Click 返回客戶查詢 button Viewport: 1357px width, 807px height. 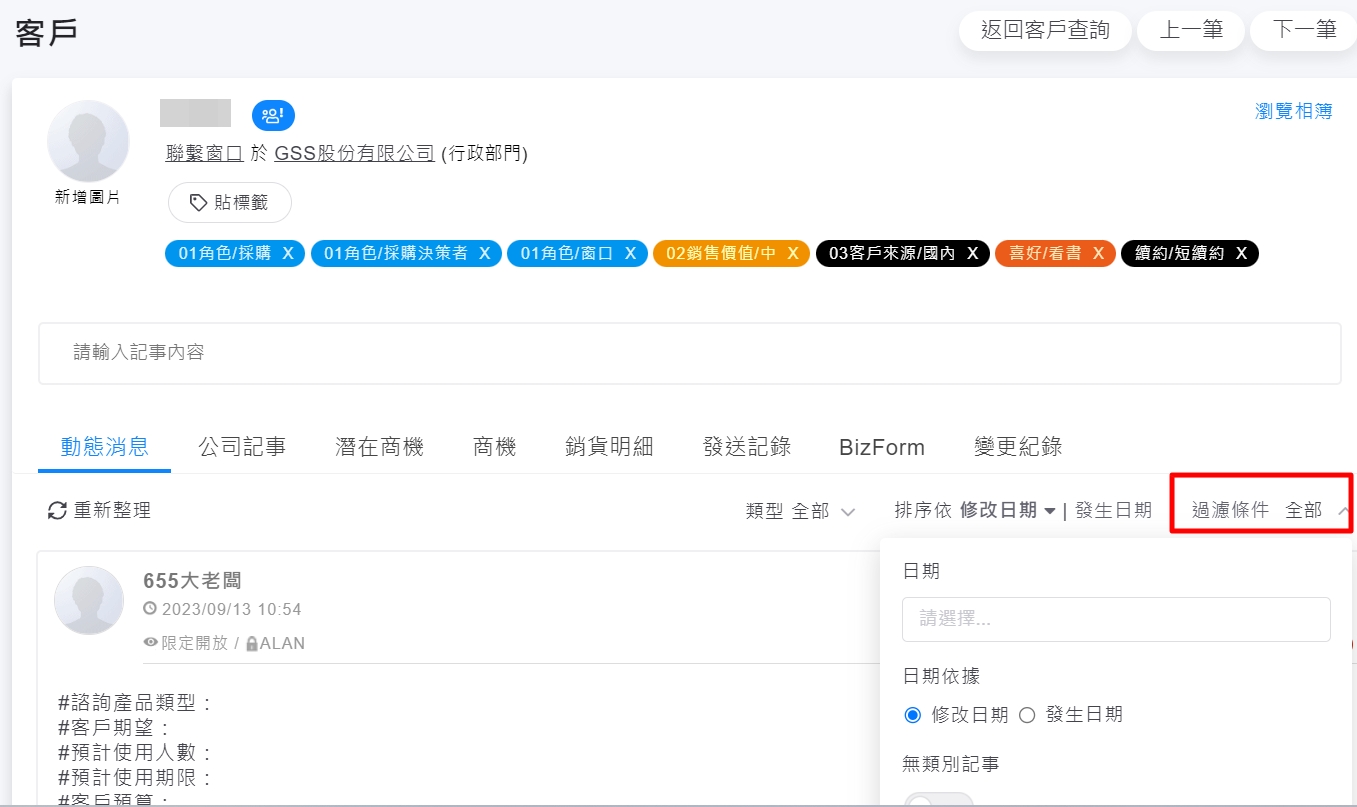1045,30
